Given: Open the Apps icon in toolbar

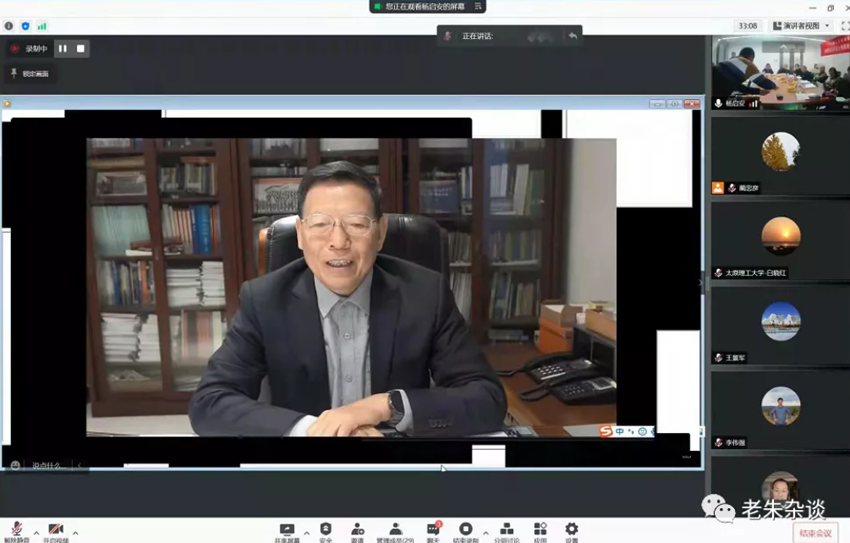Looking at the screenshot, I should pos(540,530).
